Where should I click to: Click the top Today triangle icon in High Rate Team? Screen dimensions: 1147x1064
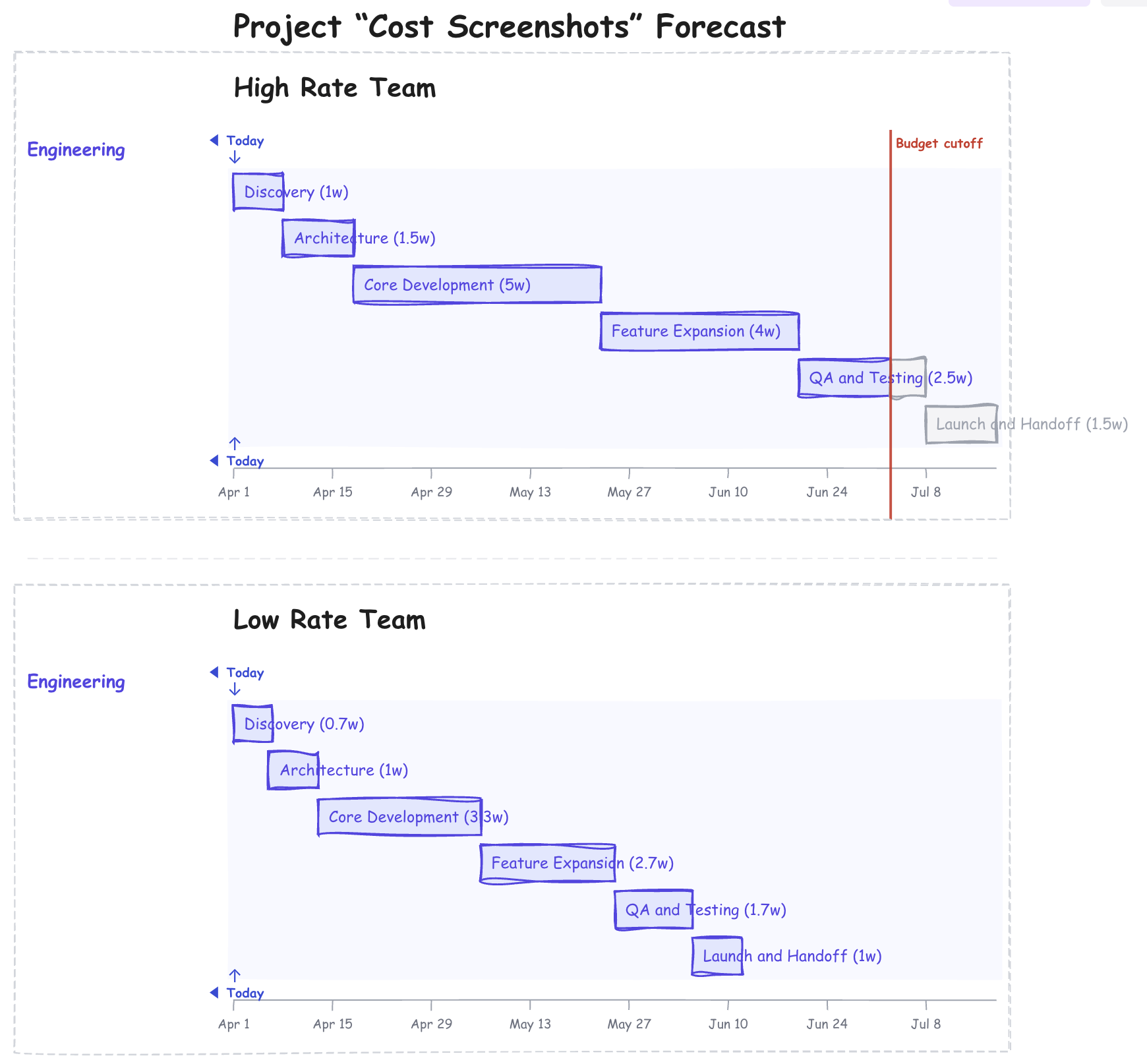click(x=214, y=140)
